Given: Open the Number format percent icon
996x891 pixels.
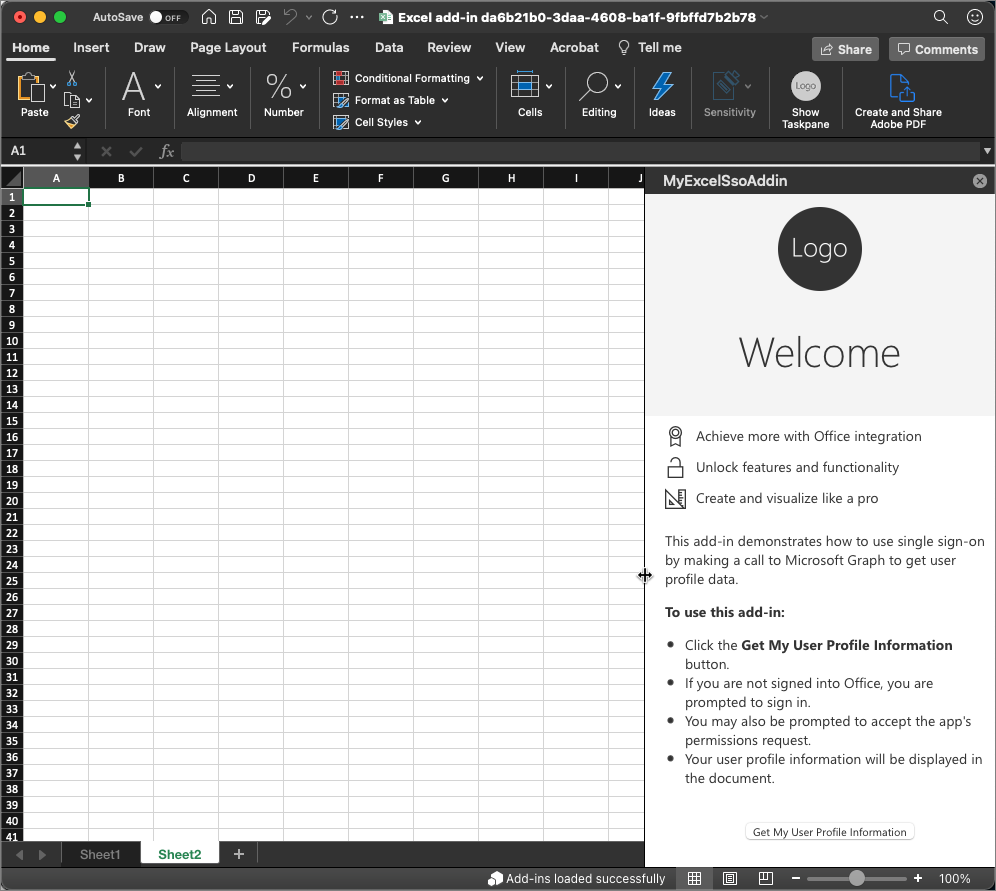Looking at the screenshot, I should click(278, 86).
